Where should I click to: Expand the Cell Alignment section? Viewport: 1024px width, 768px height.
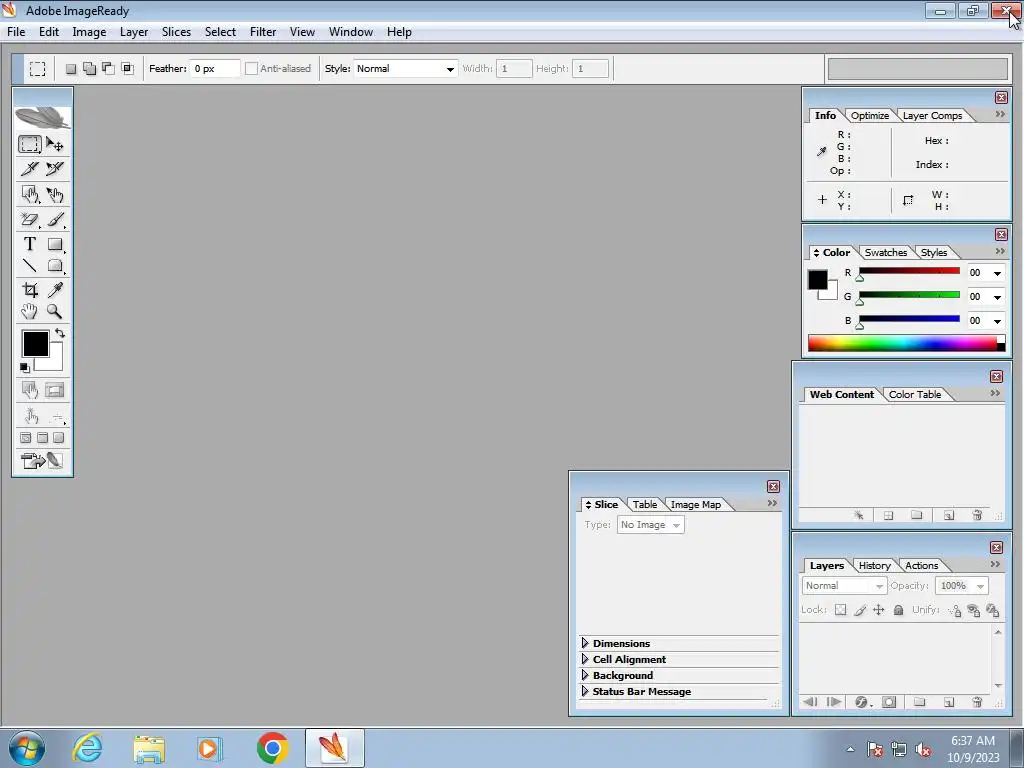coord(585,660)
